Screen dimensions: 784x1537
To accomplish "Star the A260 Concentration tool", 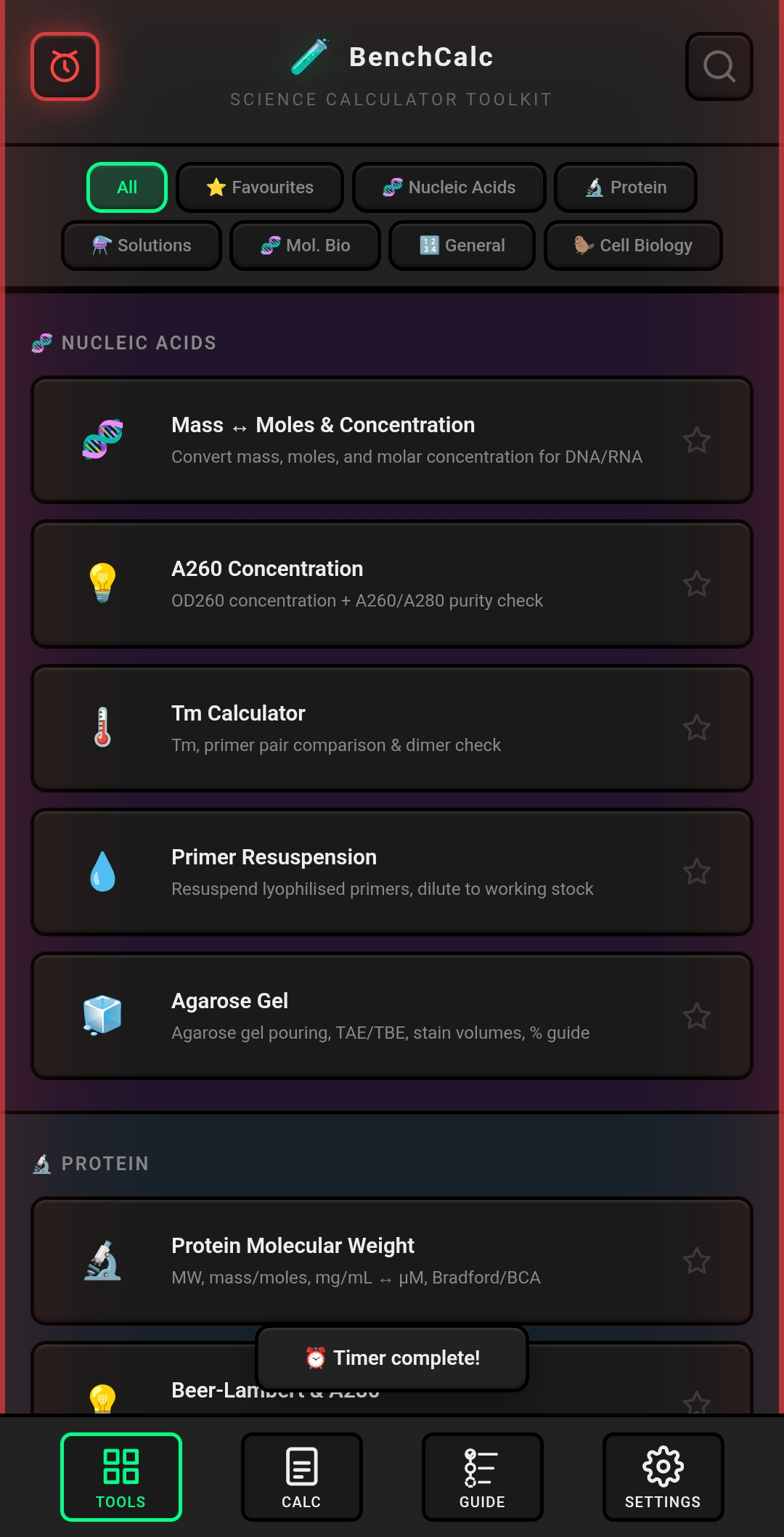I will tap(696, 583).
